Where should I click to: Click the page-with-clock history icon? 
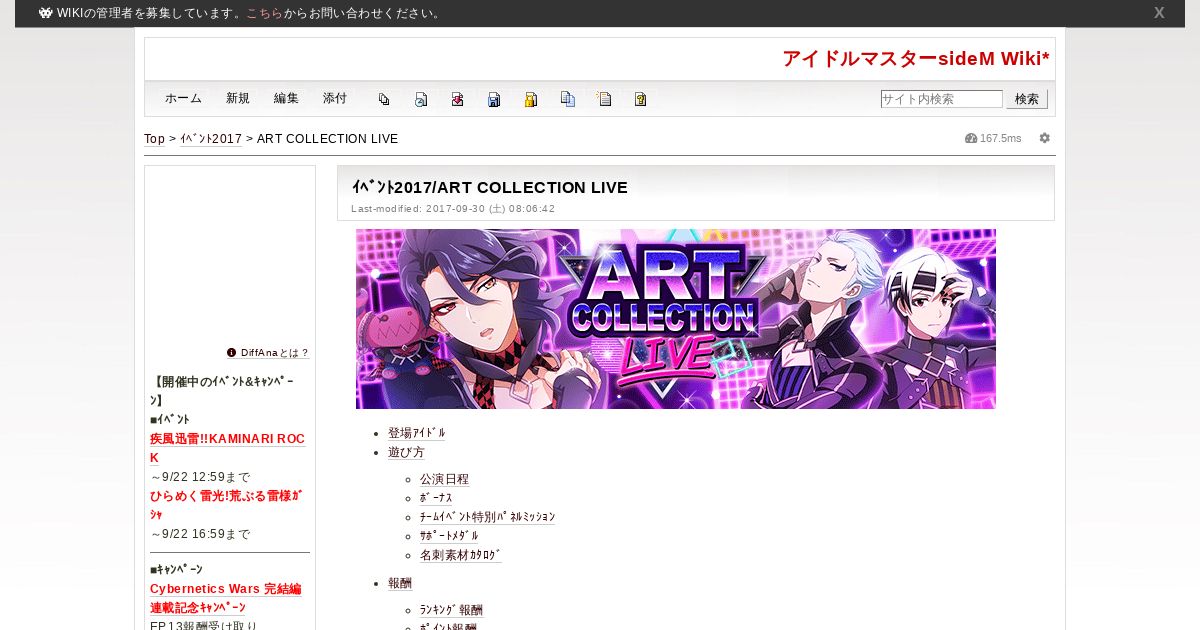tap(421, 99)
